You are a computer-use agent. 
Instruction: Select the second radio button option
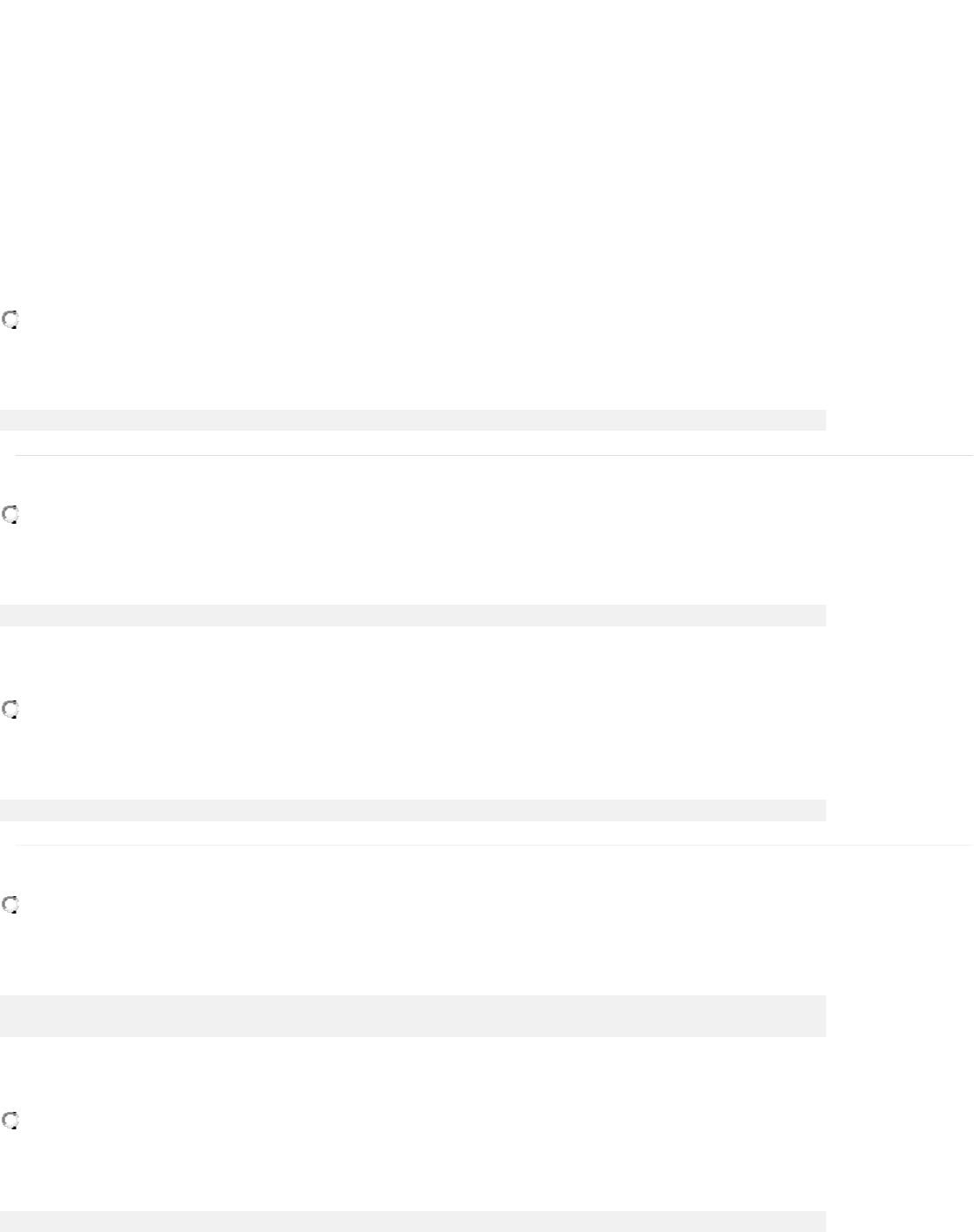point(10,515)
